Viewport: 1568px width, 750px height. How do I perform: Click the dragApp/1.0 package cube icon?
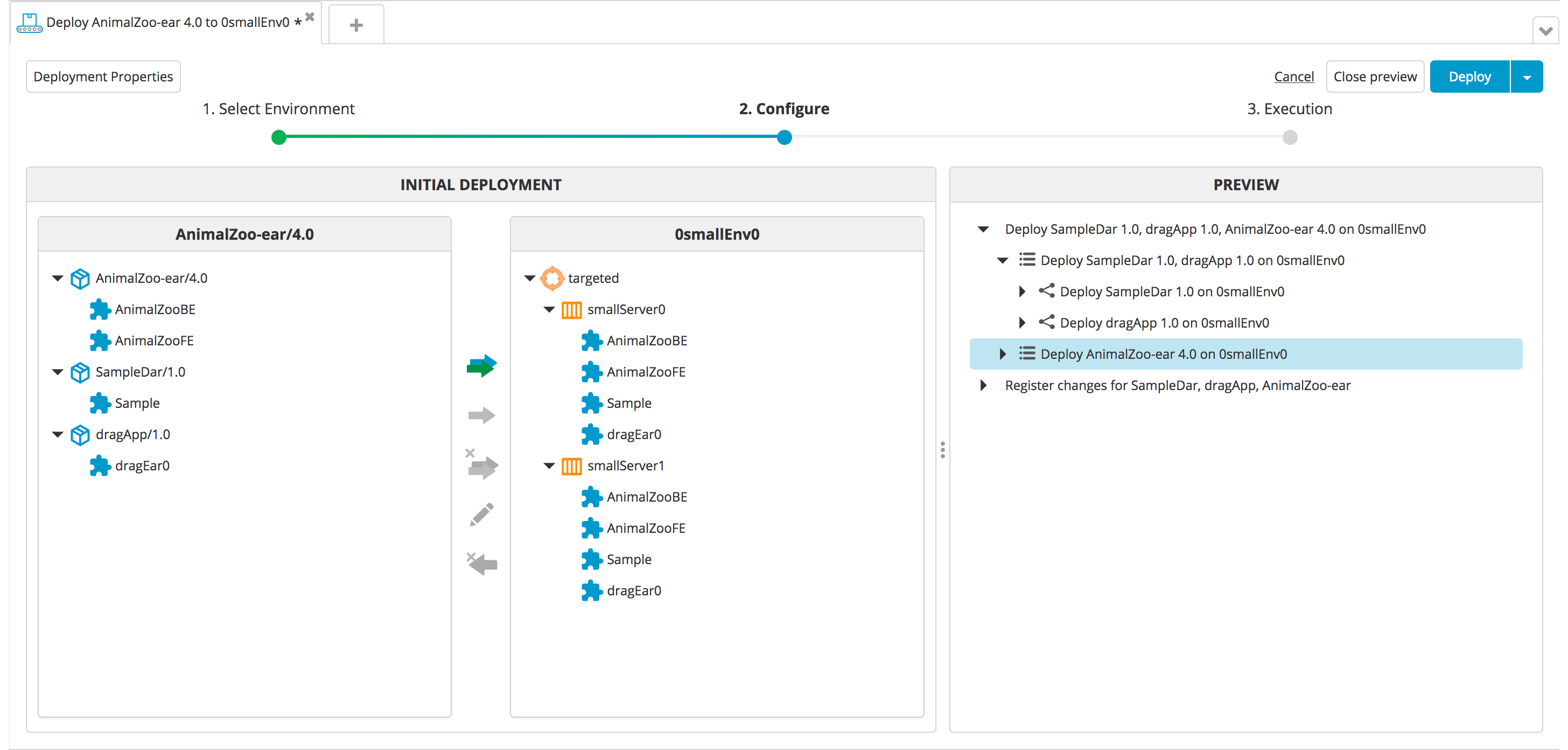click(x=80, y=435)
